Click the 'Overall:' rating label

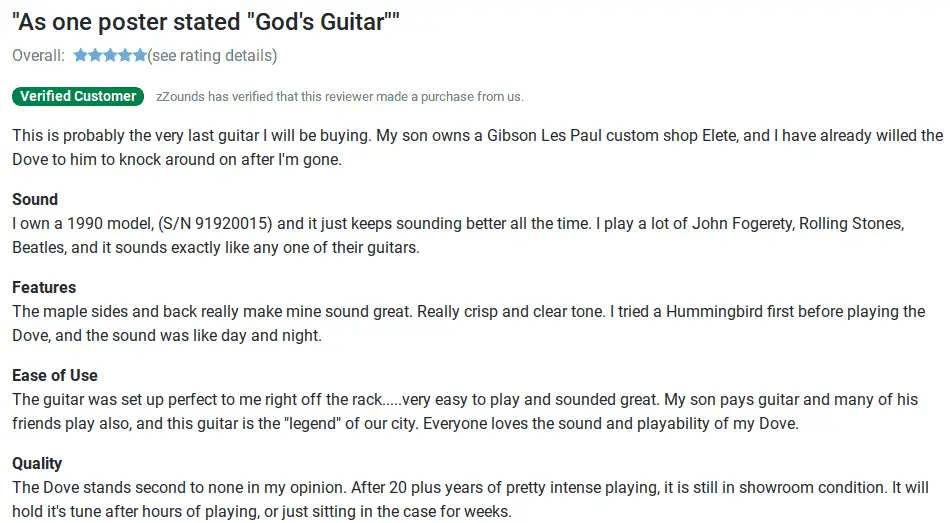[38, 56]
